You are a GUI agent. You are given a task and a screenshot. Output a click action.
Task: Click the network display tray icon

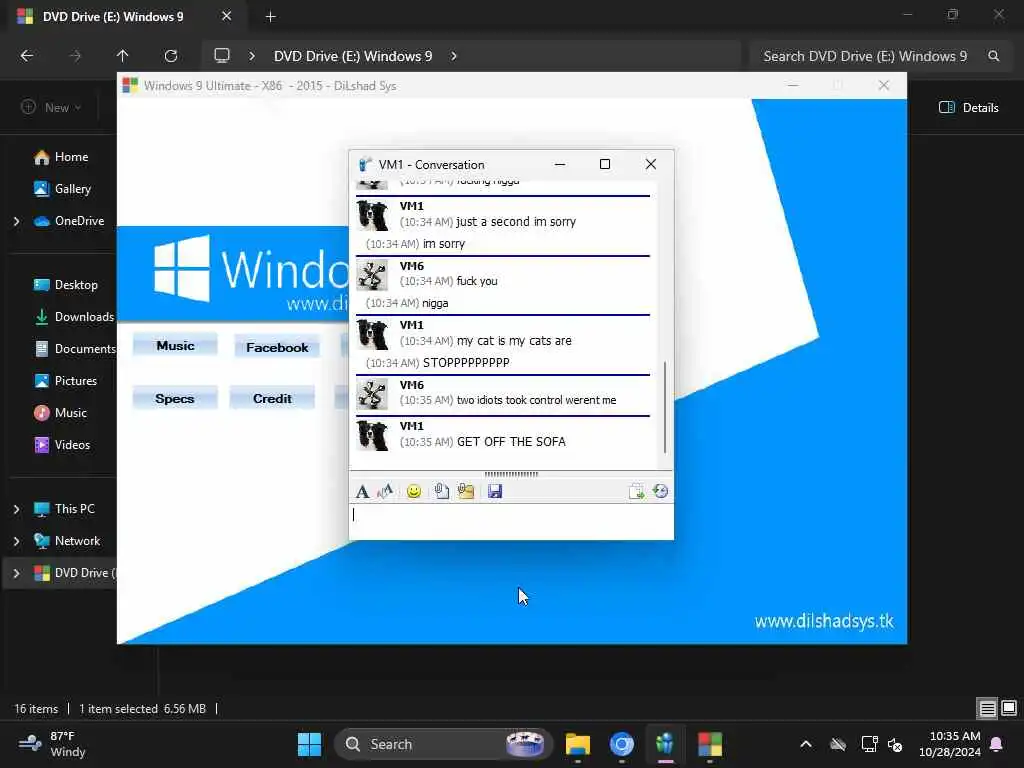pos(869,744)
